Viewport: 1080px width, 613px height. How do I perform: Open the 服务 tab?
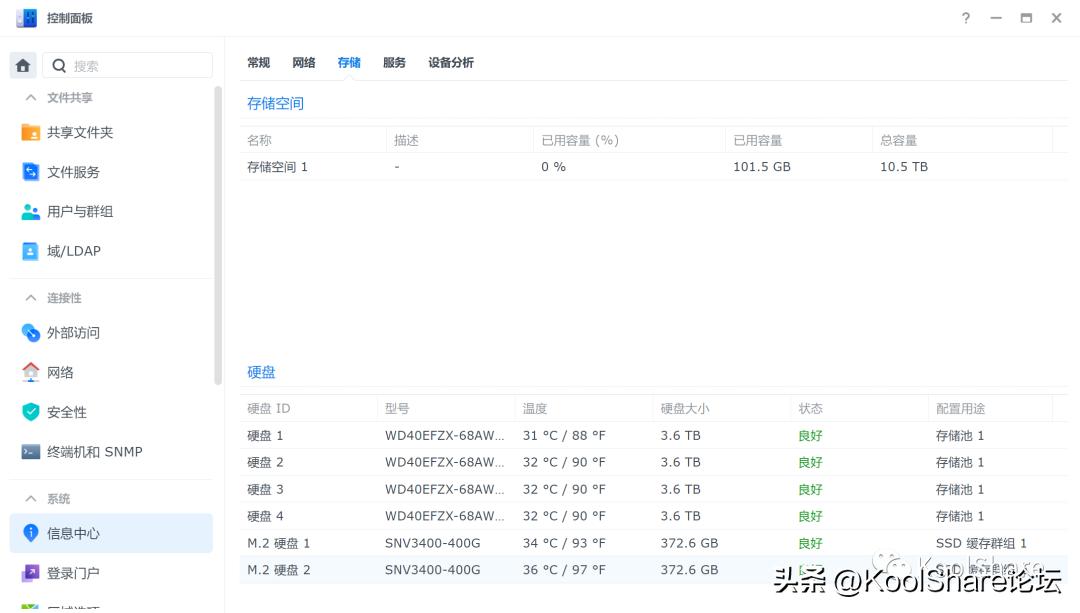394,62
